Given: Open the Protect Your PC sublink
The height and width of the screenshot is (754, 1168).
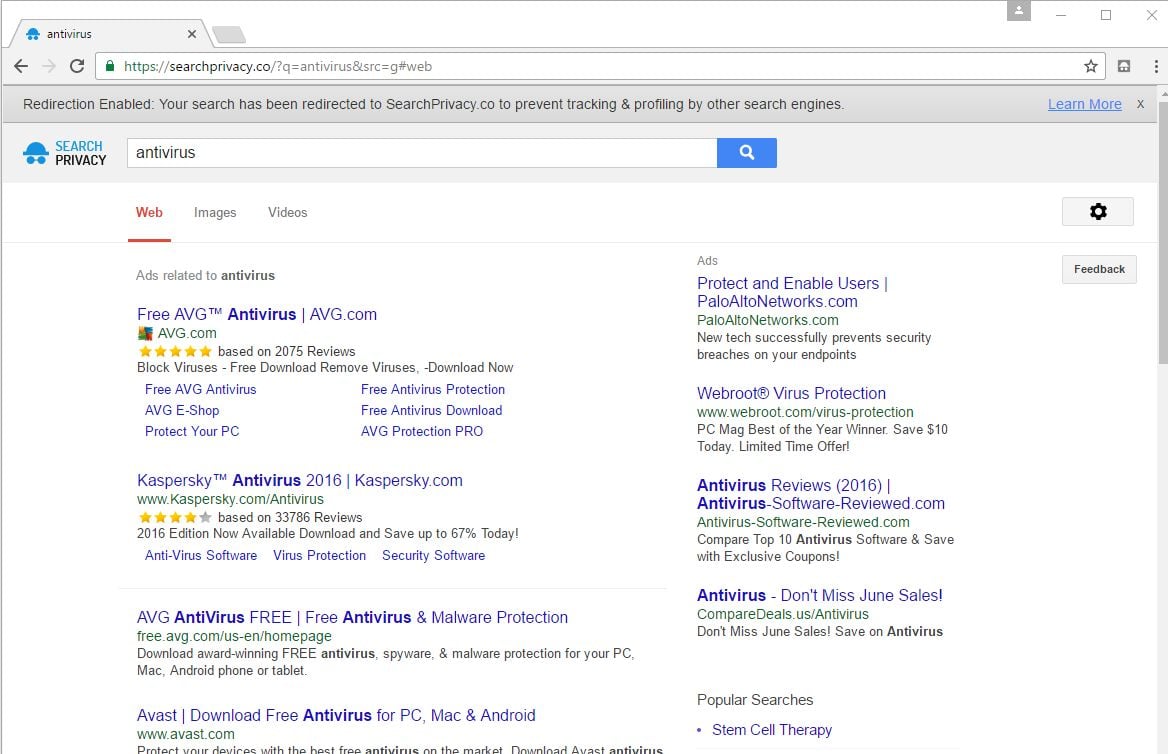Looking at the screenshot, I should click(192, 431).
